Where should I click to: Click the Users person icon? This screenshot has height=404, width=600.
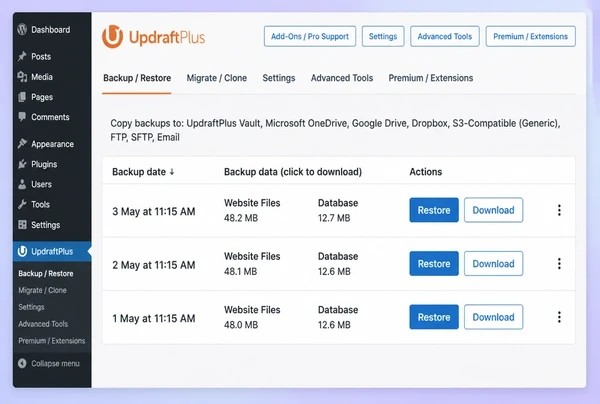22,184
